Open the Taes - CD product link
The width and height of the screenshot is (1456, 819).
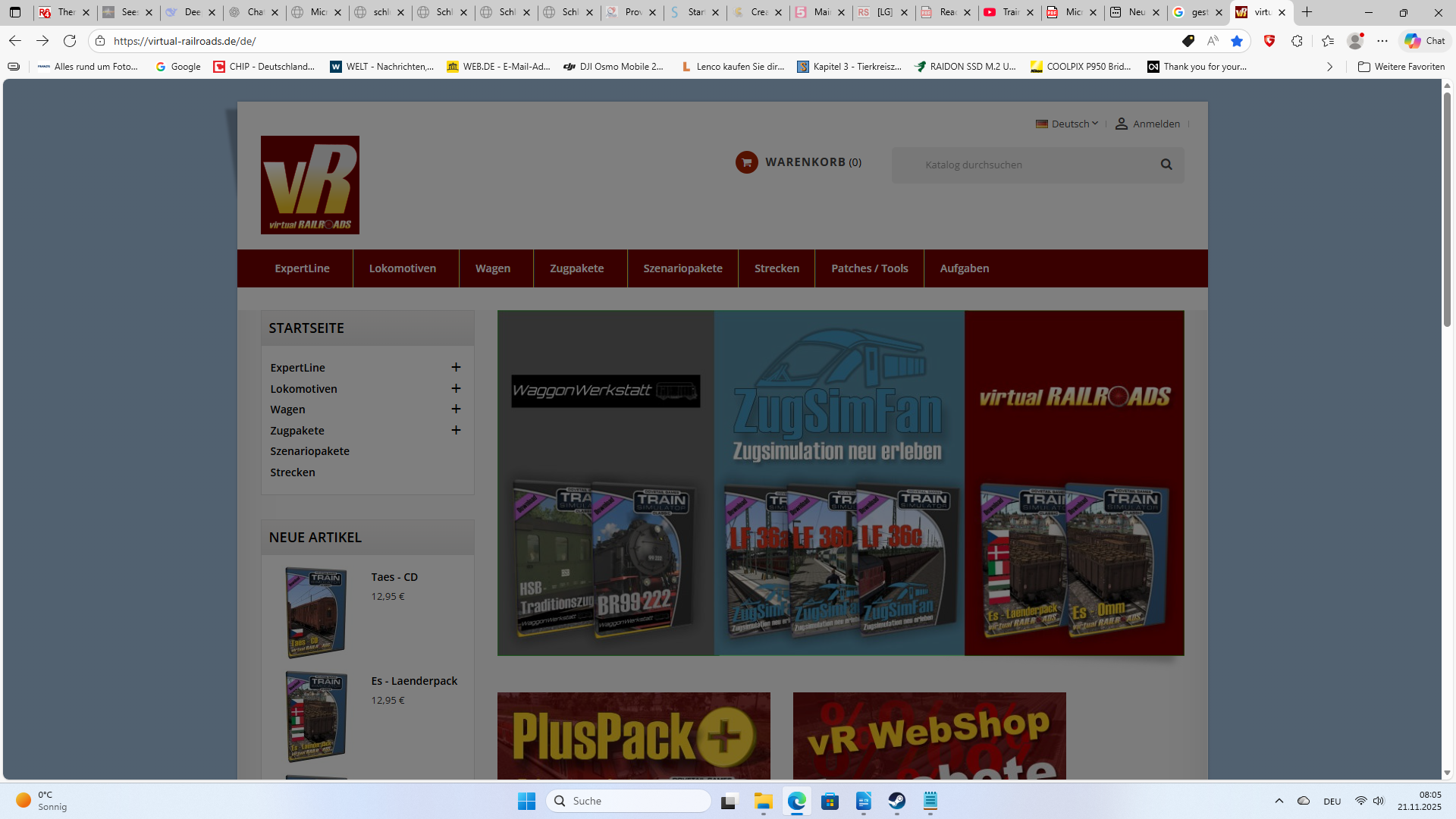[x=394, y=577]
